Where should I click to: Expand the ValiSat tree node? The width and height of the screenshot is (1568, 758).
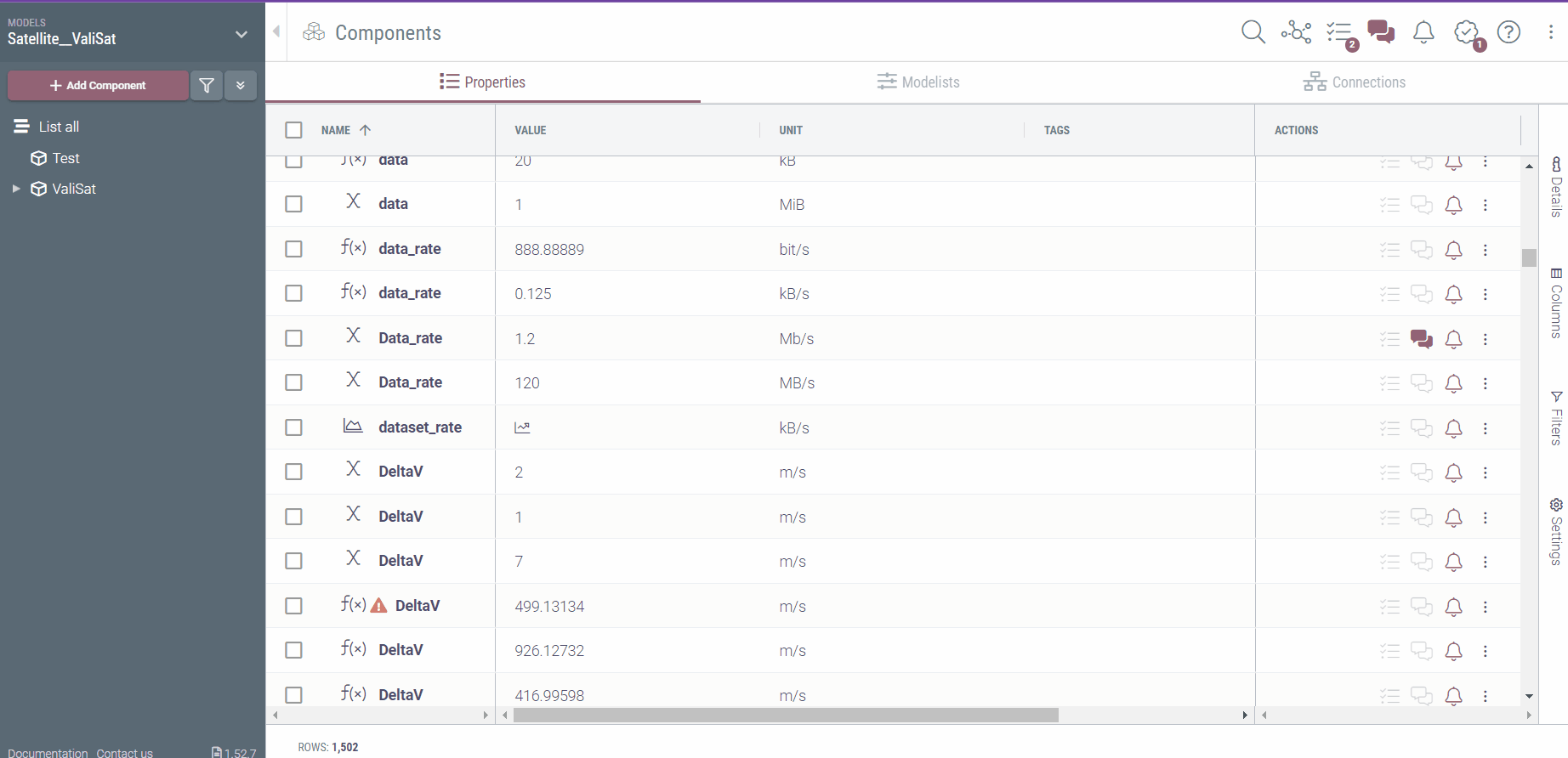16,189
